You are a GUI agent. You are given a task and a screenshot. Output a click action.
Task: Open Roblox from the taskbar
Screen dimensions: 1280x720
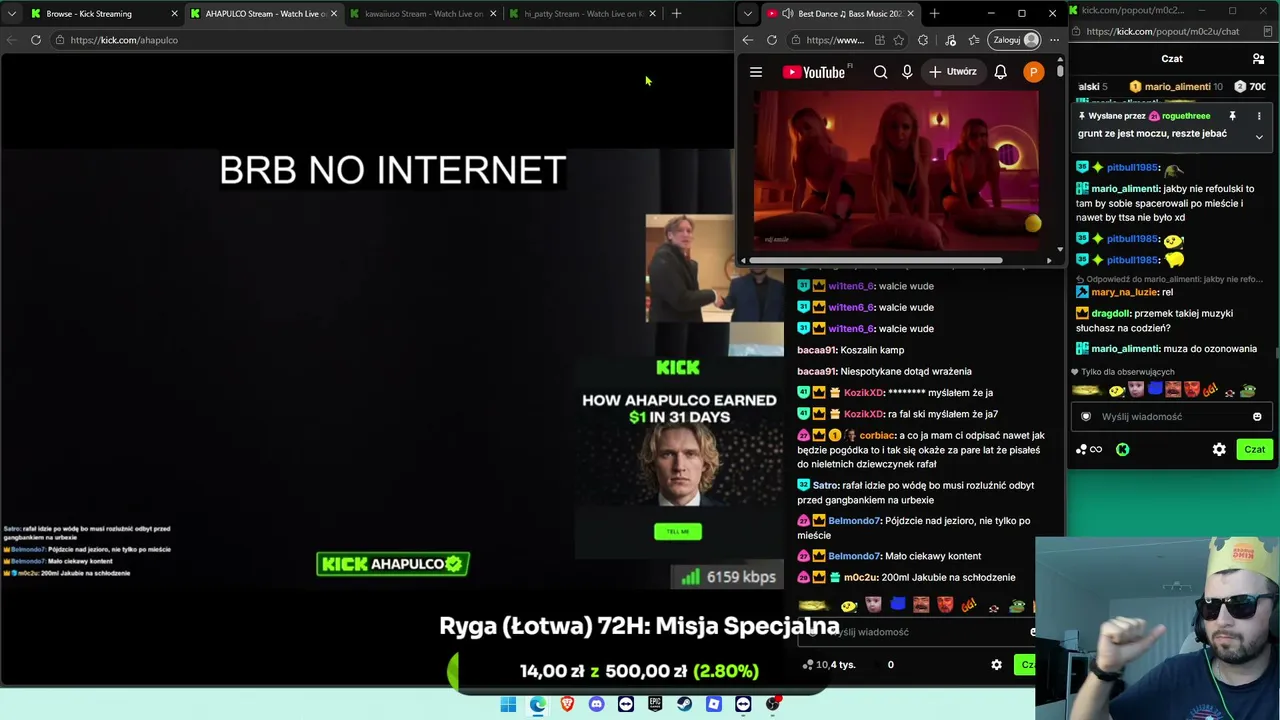click(714, 704)
